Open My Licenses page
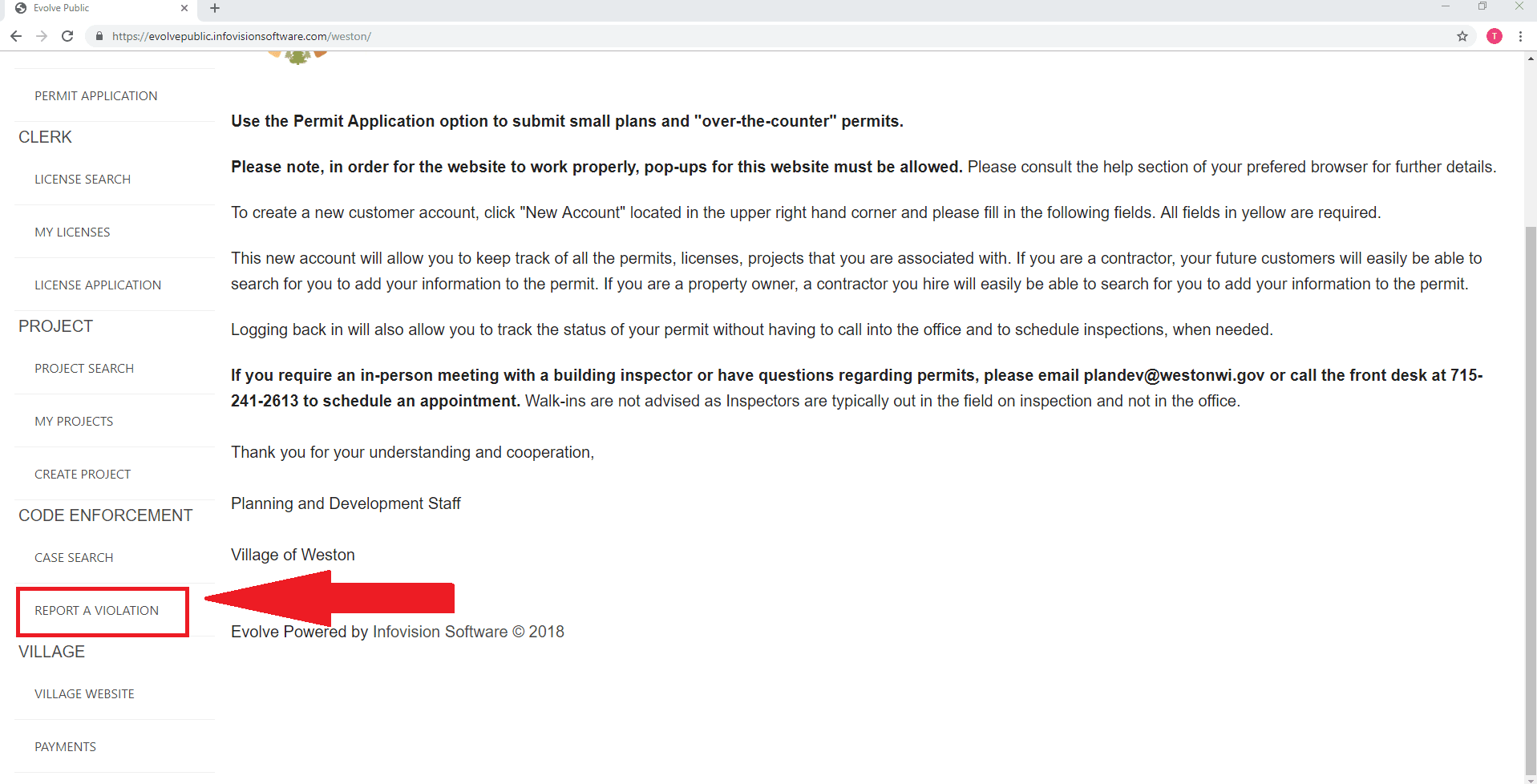1537x784 pixels. 72,232
